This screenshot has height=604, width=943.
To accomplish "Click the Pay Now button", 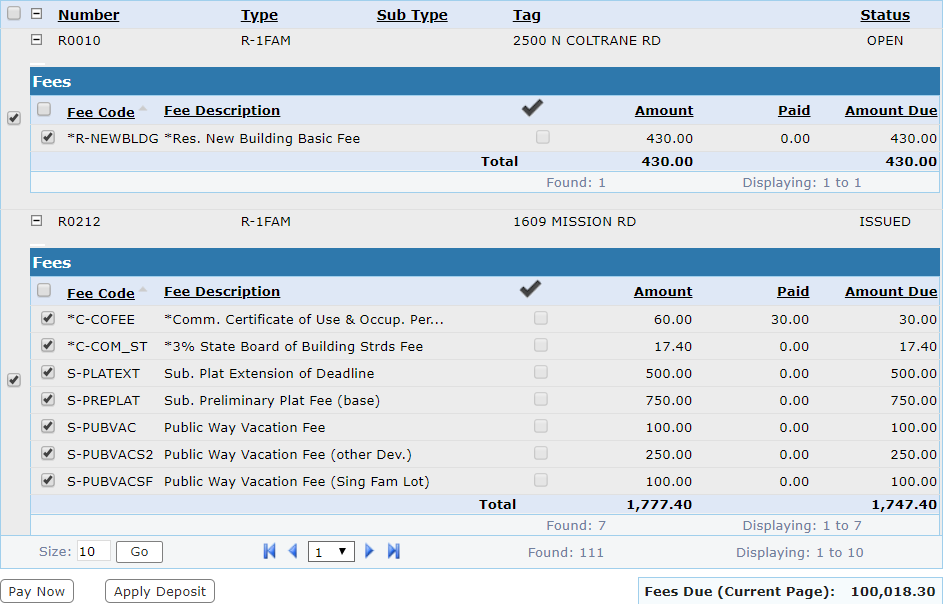I will 37,591.
